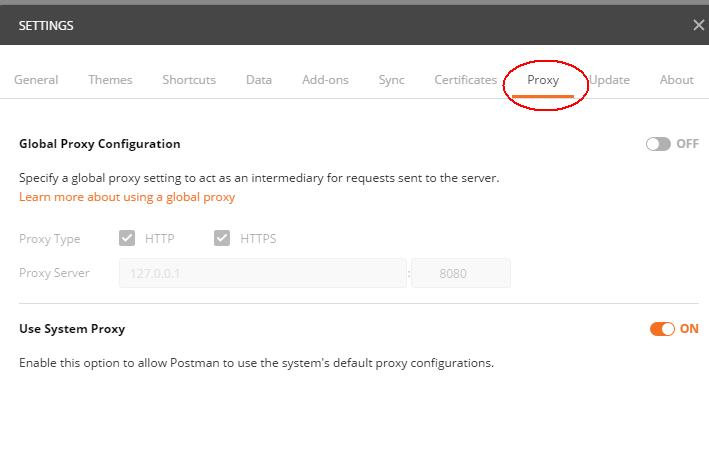Go to the Data tab
Image resolution: width=709 pixels, height=450 pixels.
[x=259, y=80]
